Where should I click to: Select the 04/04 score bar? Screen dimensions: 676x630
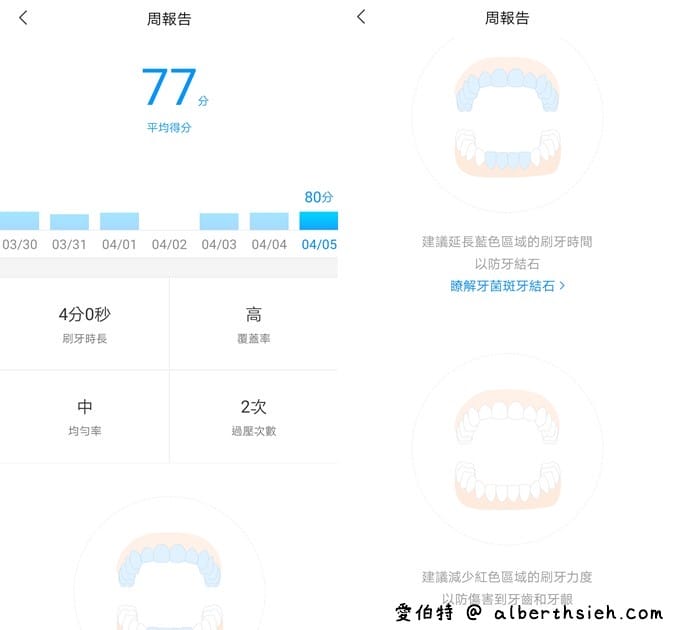click(x=269, y=221)
